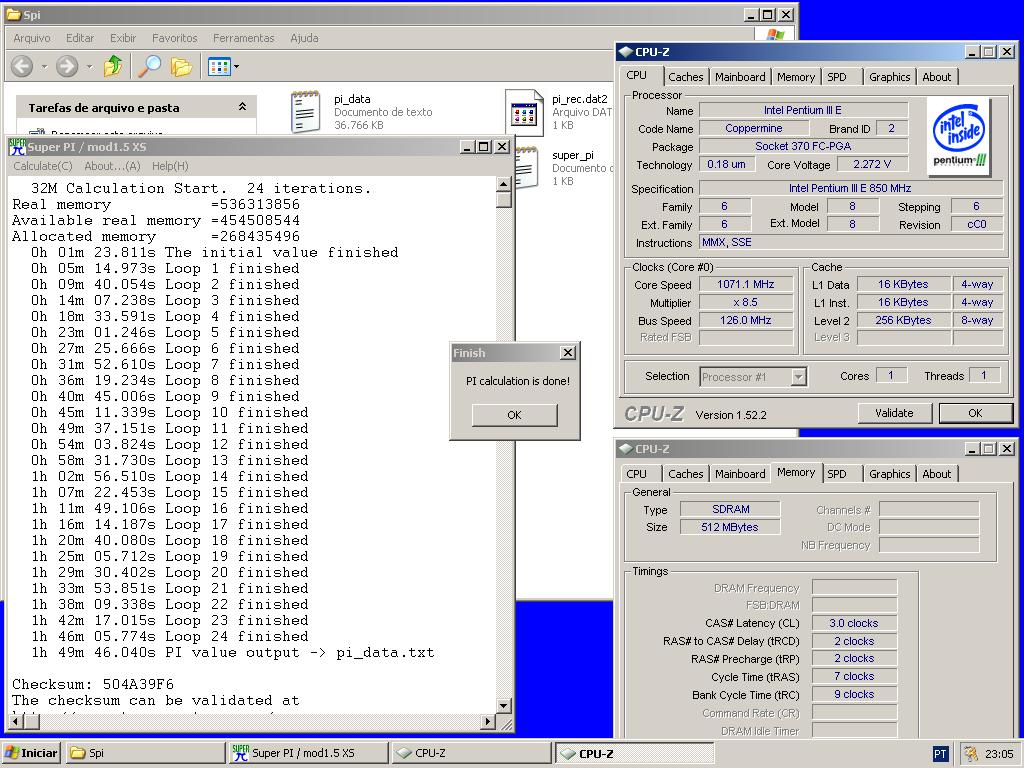Switch to Spi folder taskbar button
Screen dimensions: 1024x768
tap(145, 753)
